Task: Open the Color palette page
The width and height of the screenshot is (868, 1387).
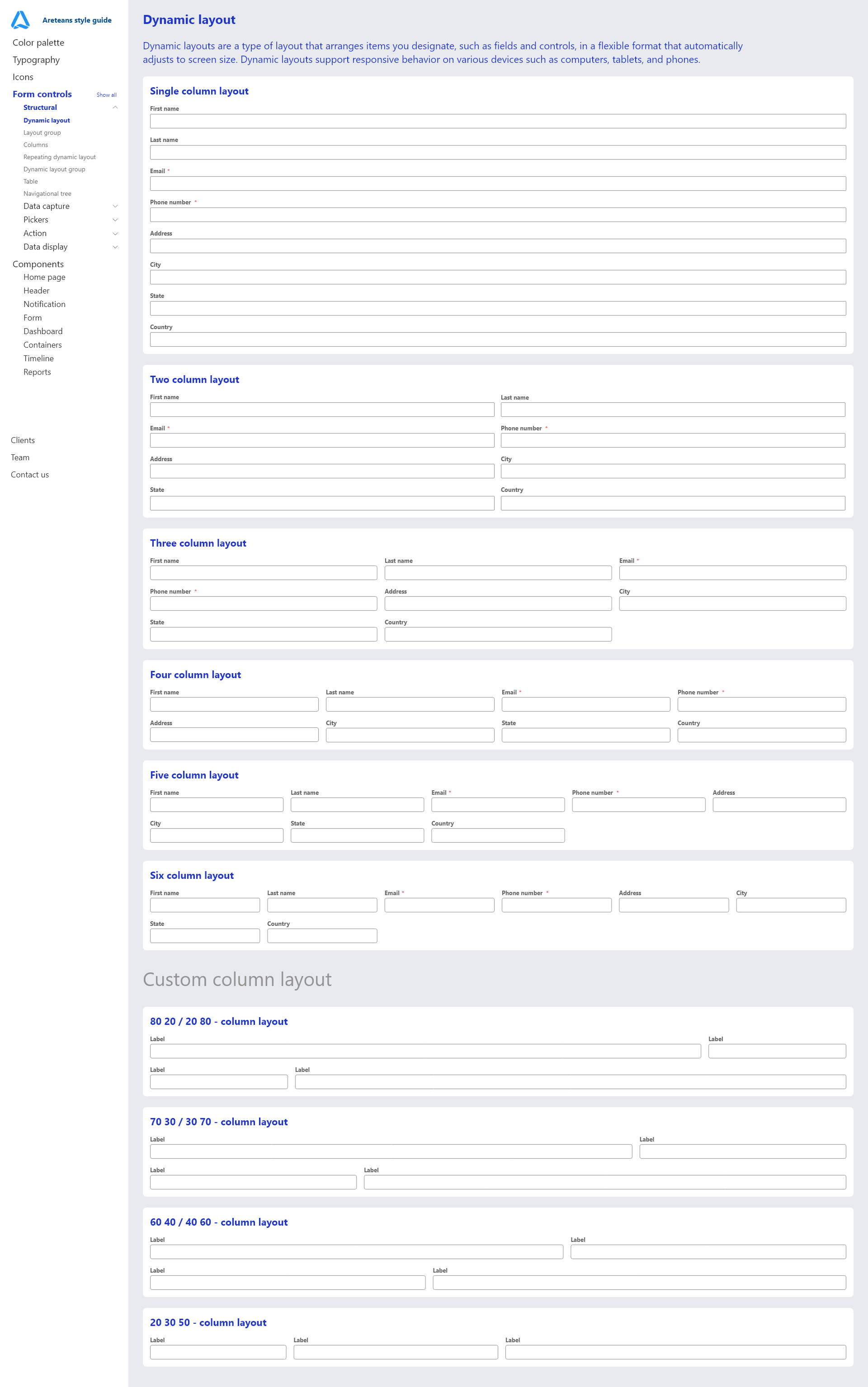Action: [x=38, y=42]
